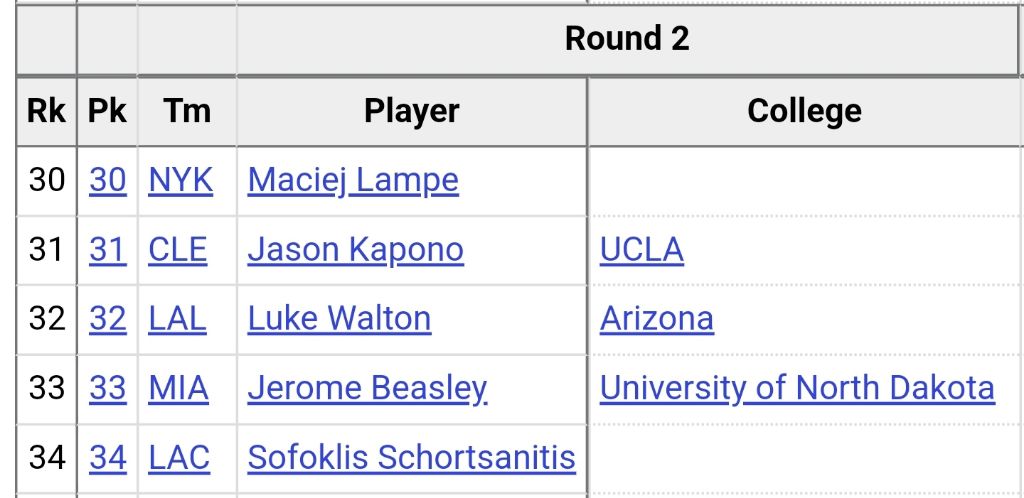1024x498 pixels.
Task: Select the Jerome Beasley link
Action: 367,387
